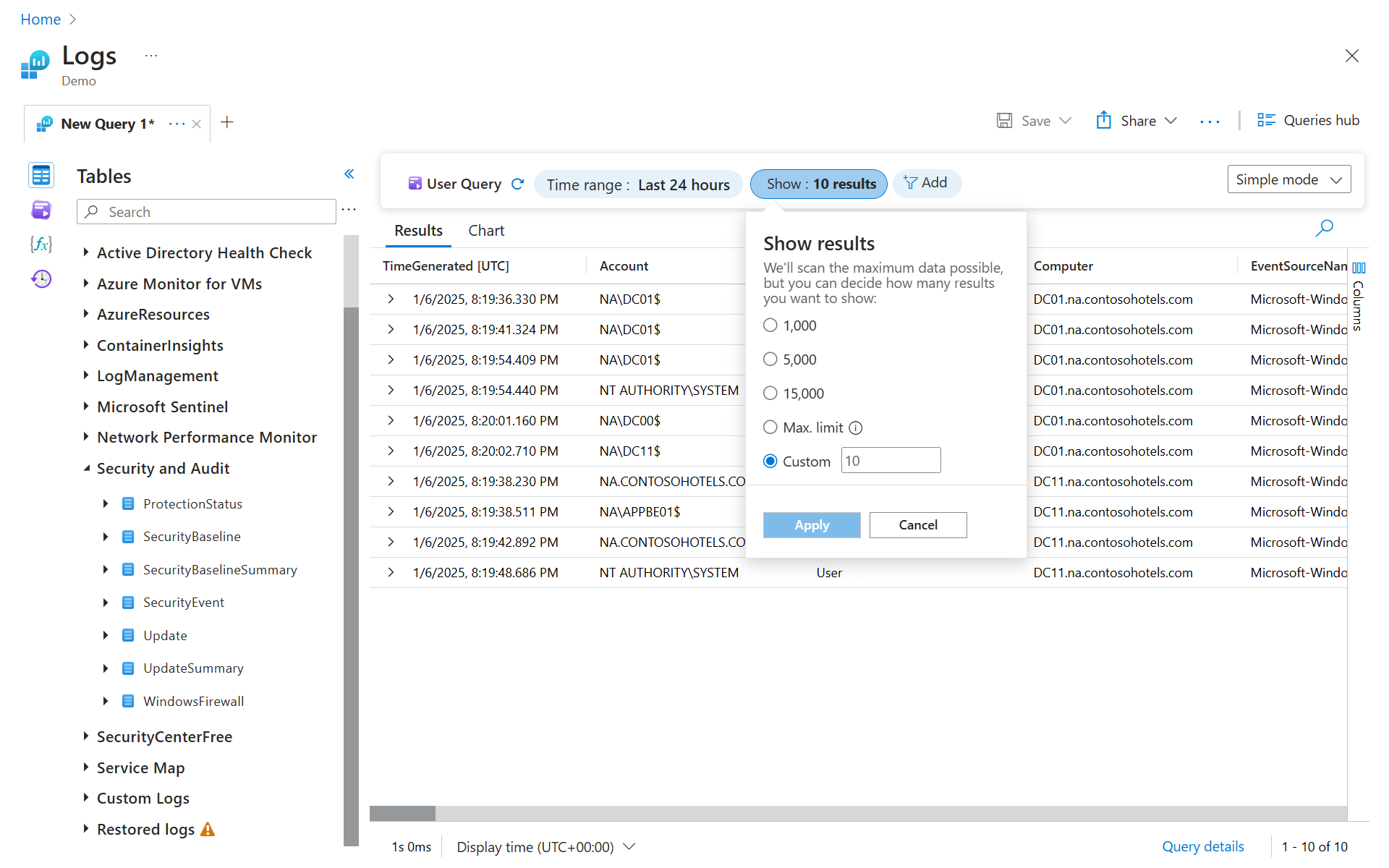Expand the SecurityEvent table node
This screenshot has width=1389, height=868.
[x=106, y=603]
